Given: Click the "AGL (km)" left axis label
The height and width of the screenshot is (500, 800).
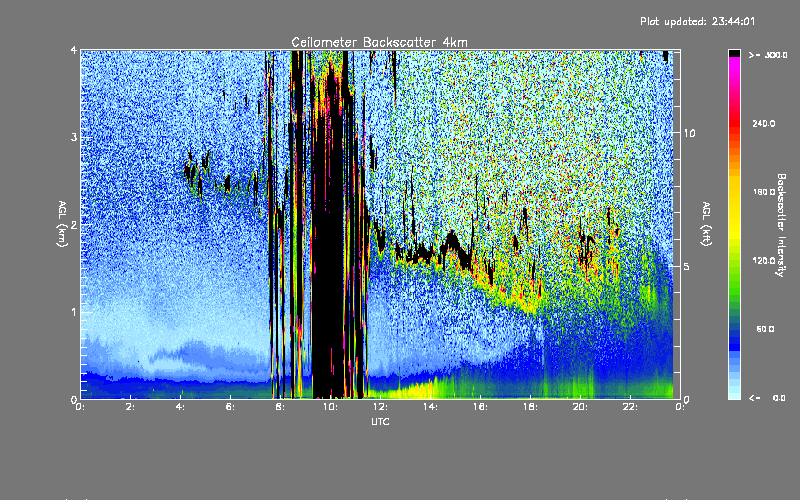Looking at the screenshot, I should 62,224.
